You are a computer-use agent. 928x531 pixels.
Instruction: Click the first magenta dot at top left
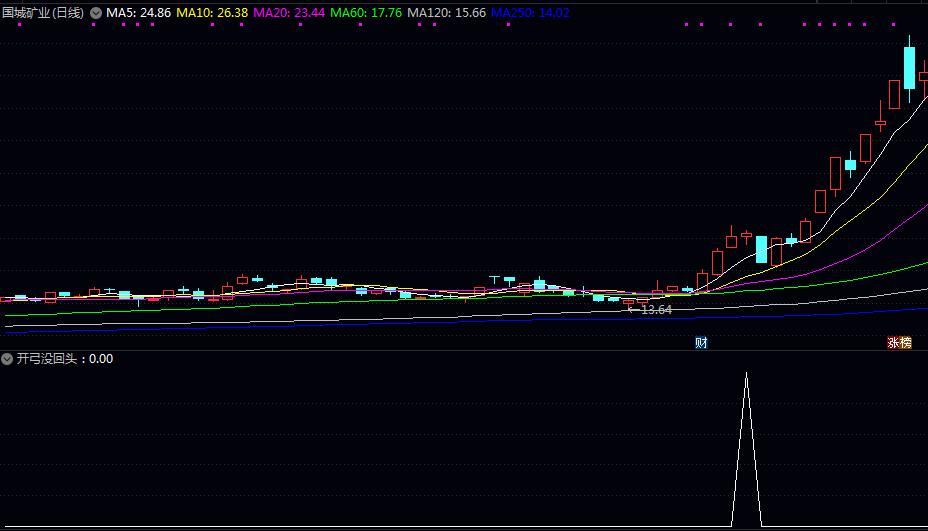17,24
